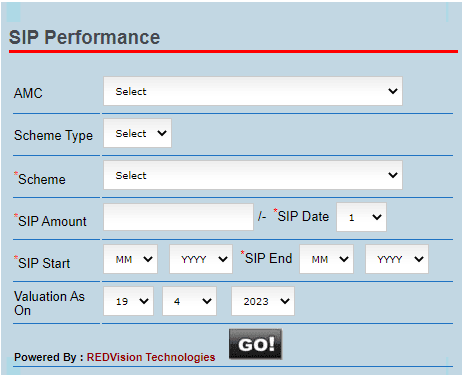The image size is (462, 375).
Task: Click the Powered By text
Action: tap(49, 357)
